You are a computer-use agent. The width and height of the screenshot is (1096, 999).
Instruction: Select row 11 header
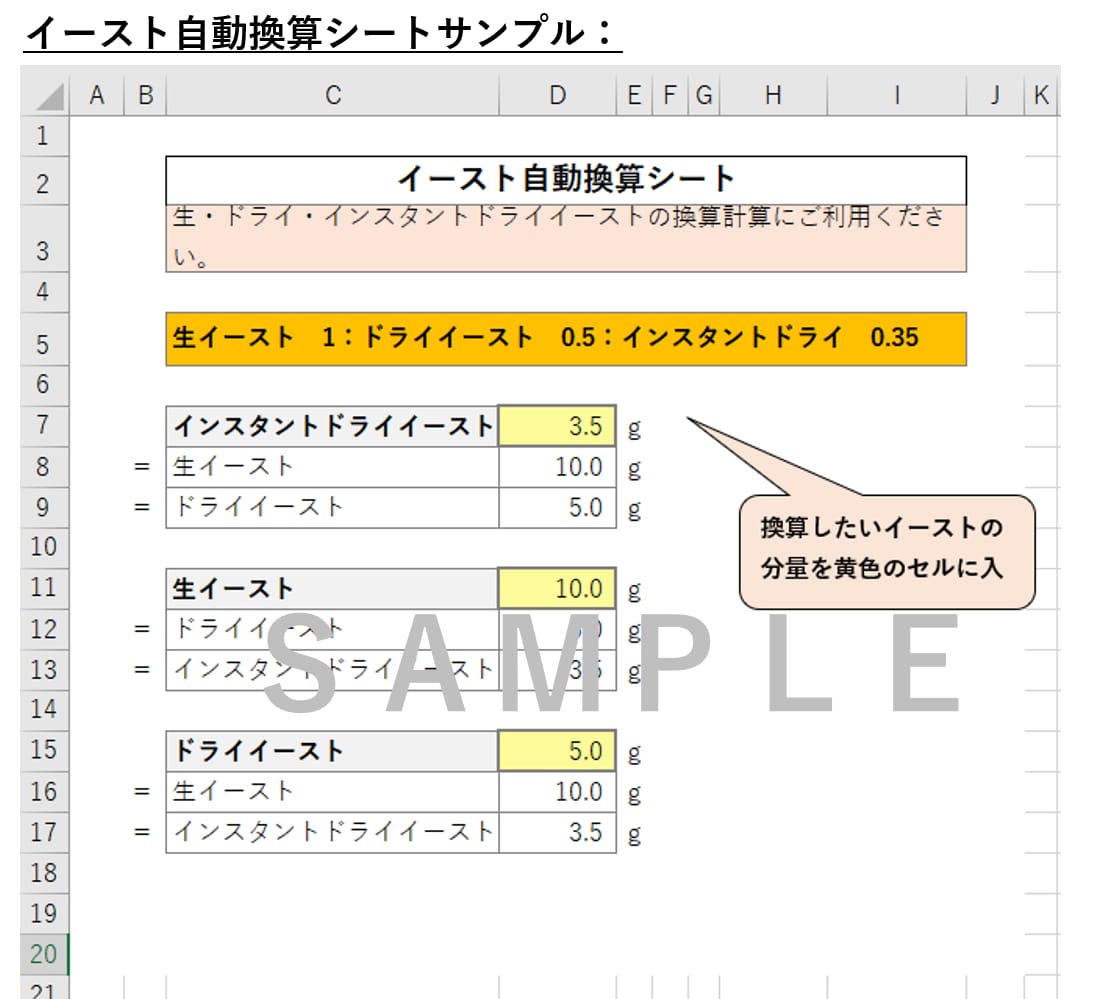tap(44, 589)
